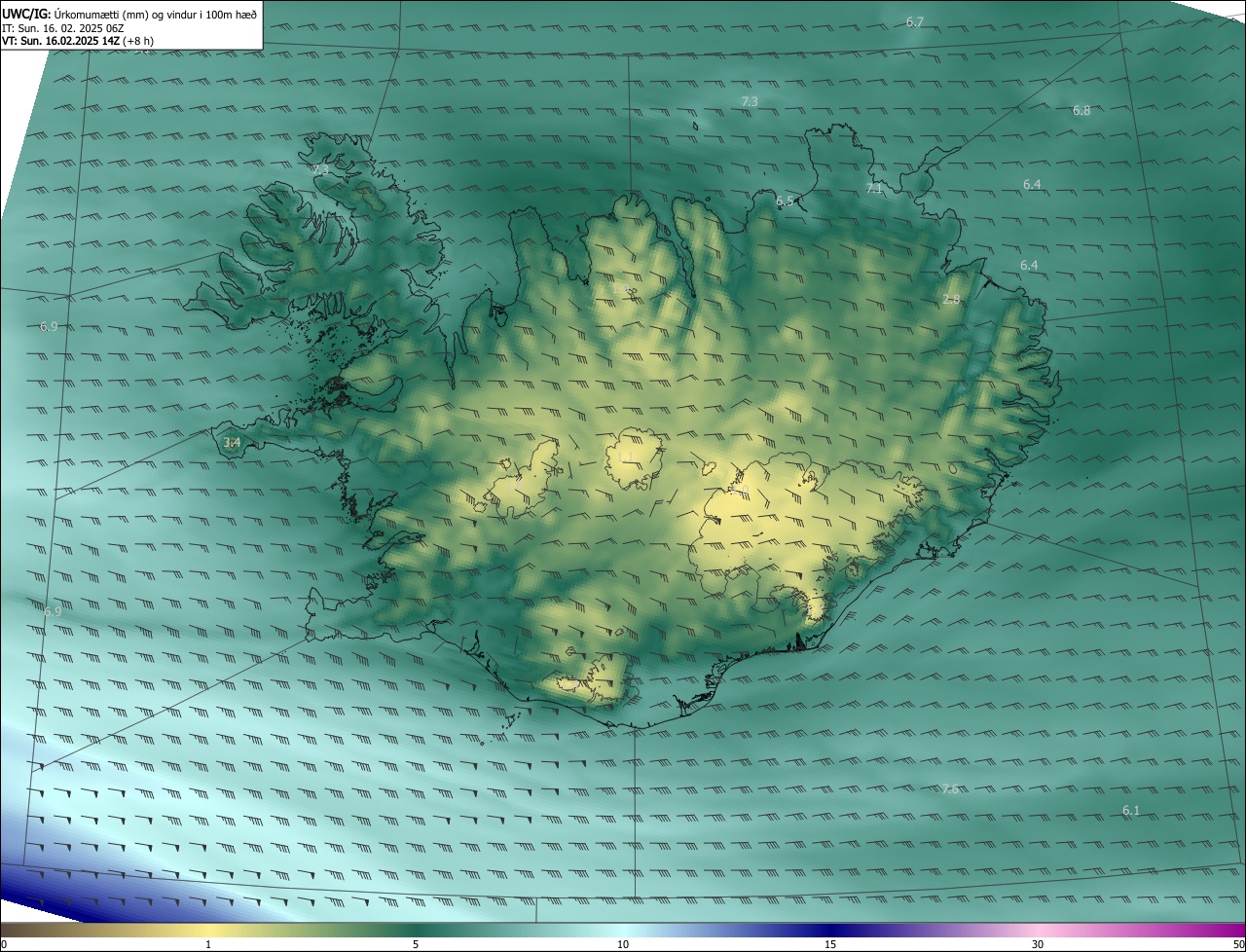Click the 6.5 value label on the map

[x=785, y=201]
